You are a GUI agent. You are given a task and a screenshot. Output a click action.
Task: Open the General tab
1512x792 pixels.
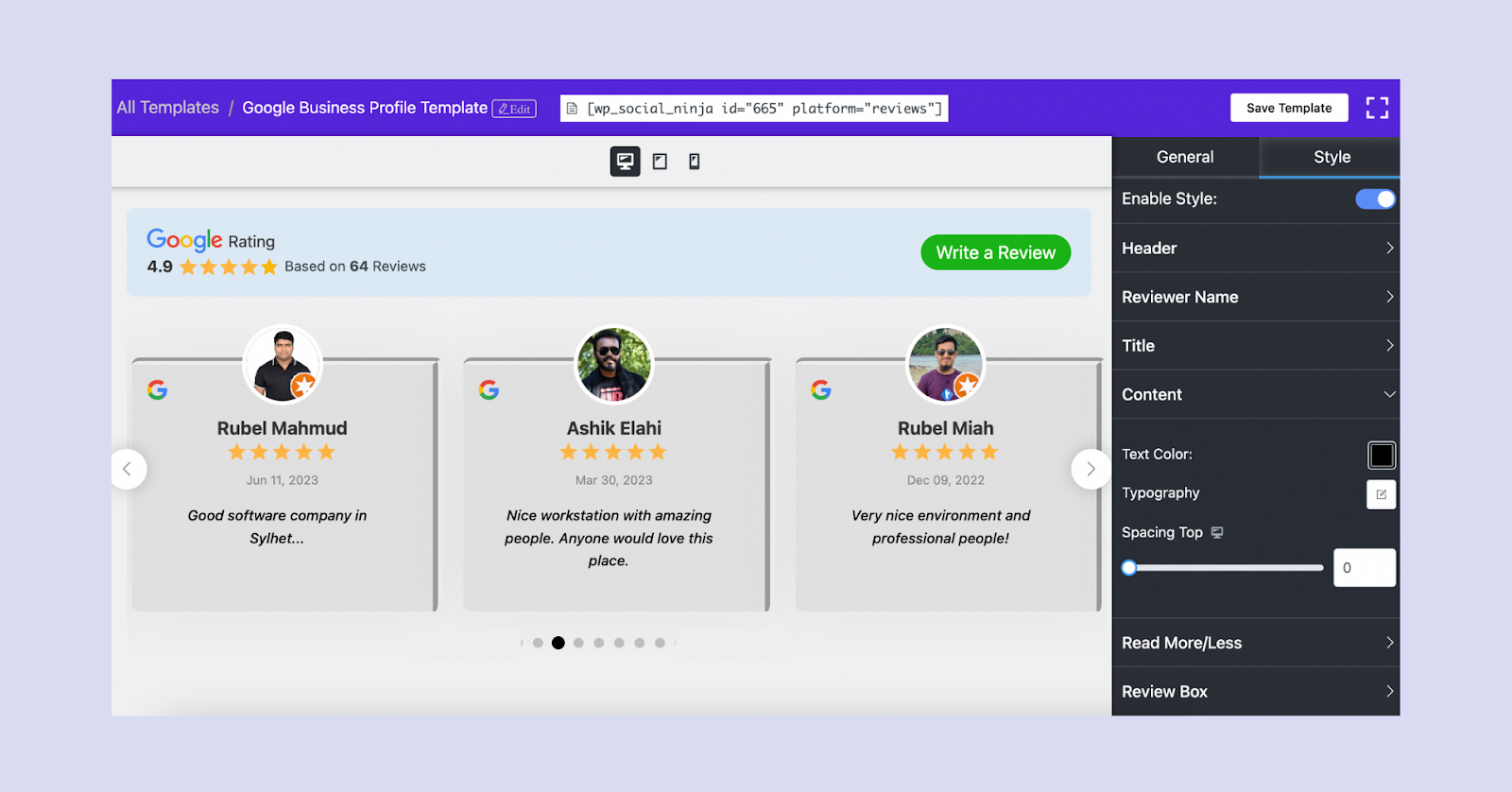click(x=1185, y=157)
